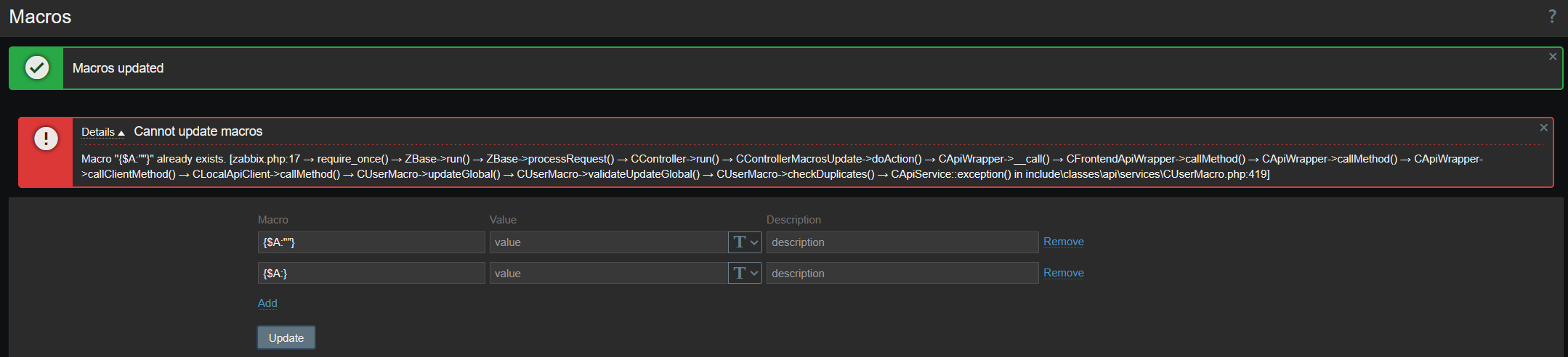
Task: Remove the {$A:""} macro row
Action: point(1063,242)
